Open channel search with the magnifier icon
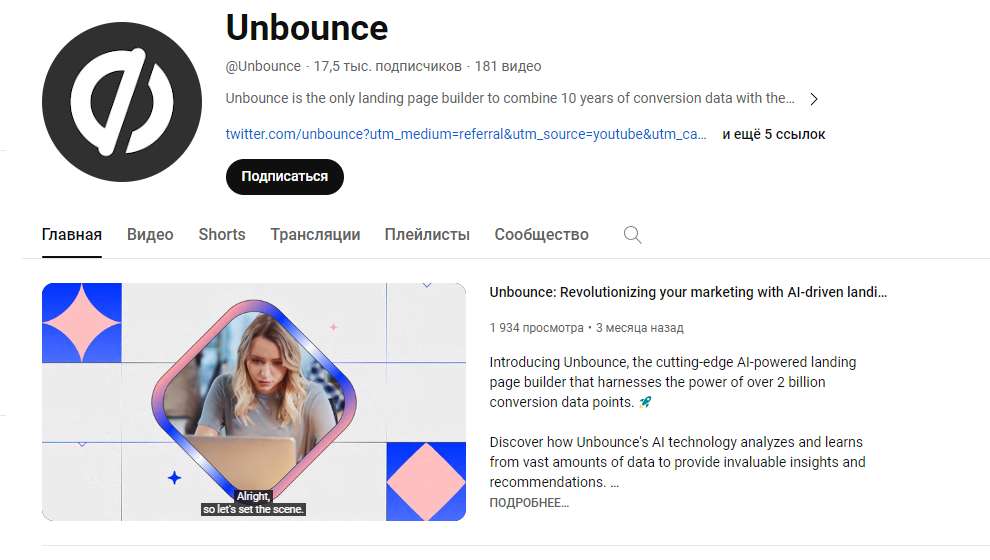This screenshot has height=560, width=990. click(x=632, y=235)
